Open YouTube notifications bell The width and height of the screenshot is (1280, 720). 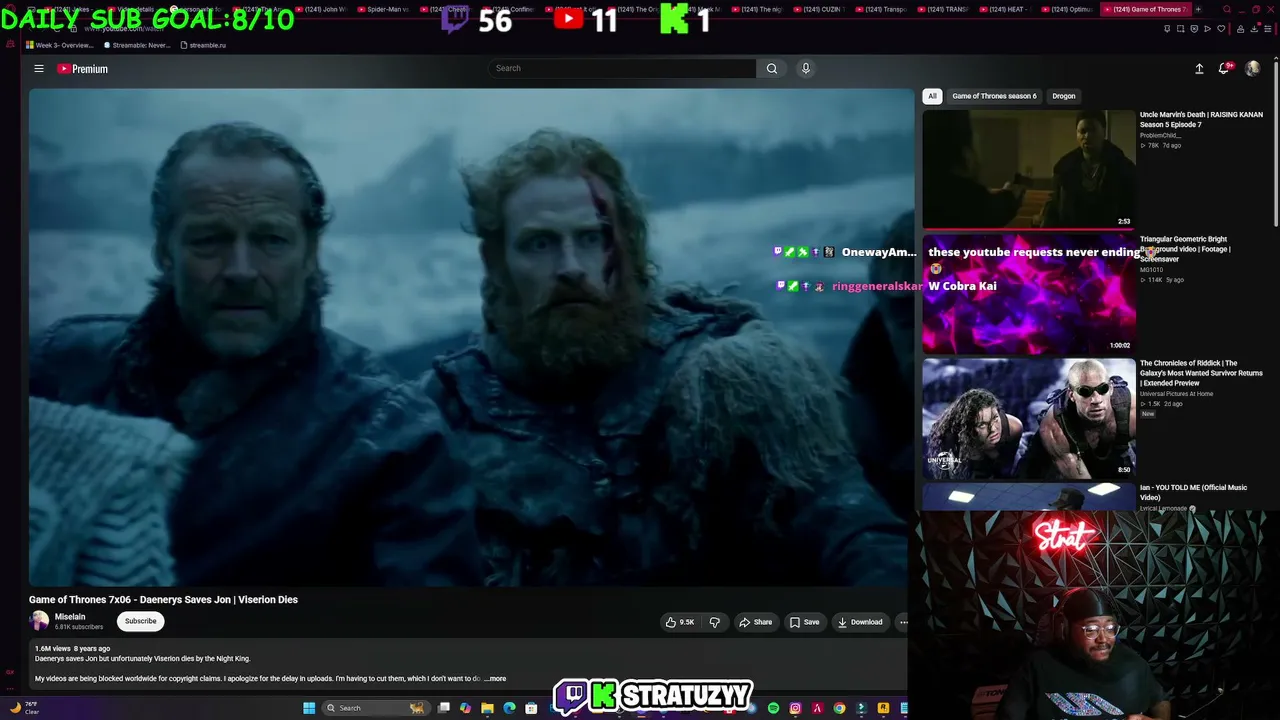coord(1224,69)
